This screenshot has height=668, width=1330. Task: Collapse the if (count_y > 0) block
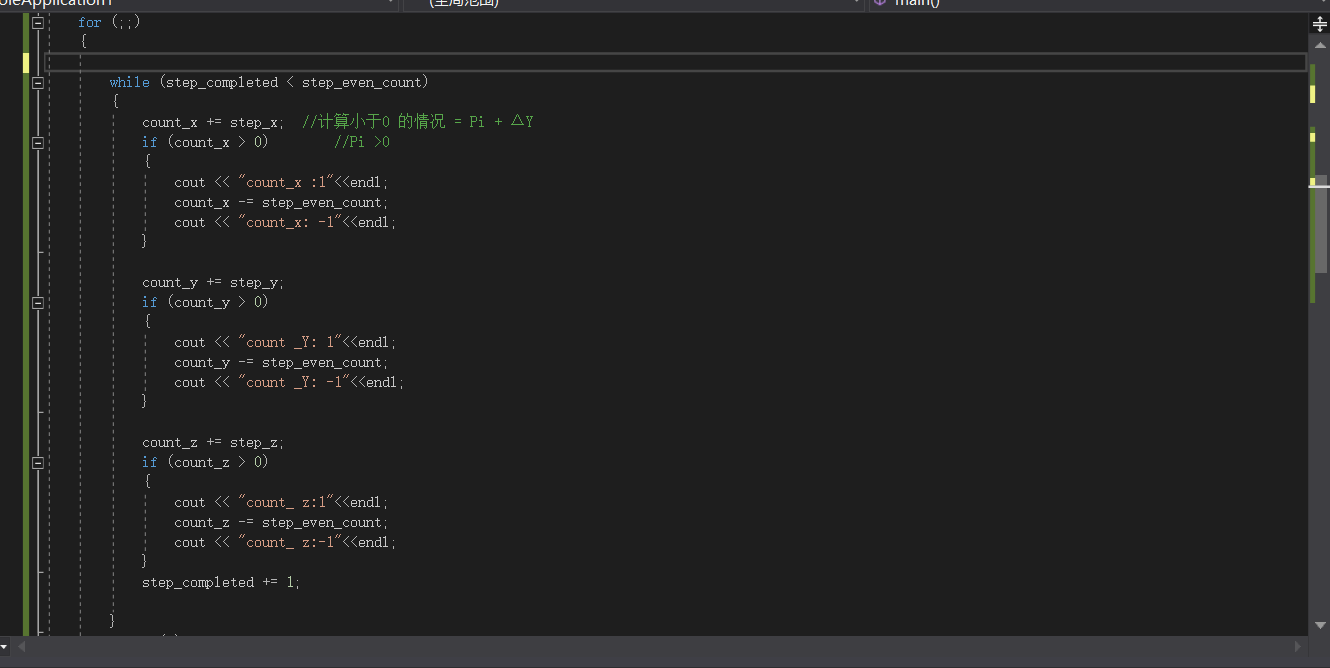[38, 303]
